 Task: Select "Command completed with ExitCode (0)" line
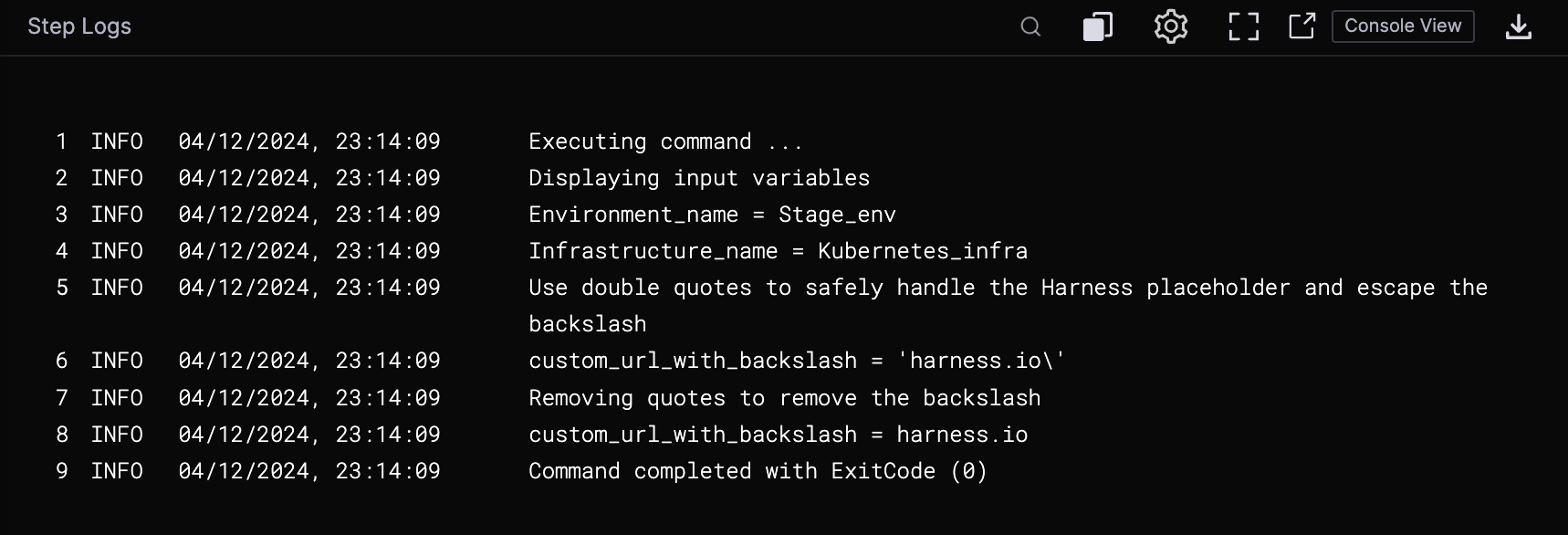tap(758, 471)
